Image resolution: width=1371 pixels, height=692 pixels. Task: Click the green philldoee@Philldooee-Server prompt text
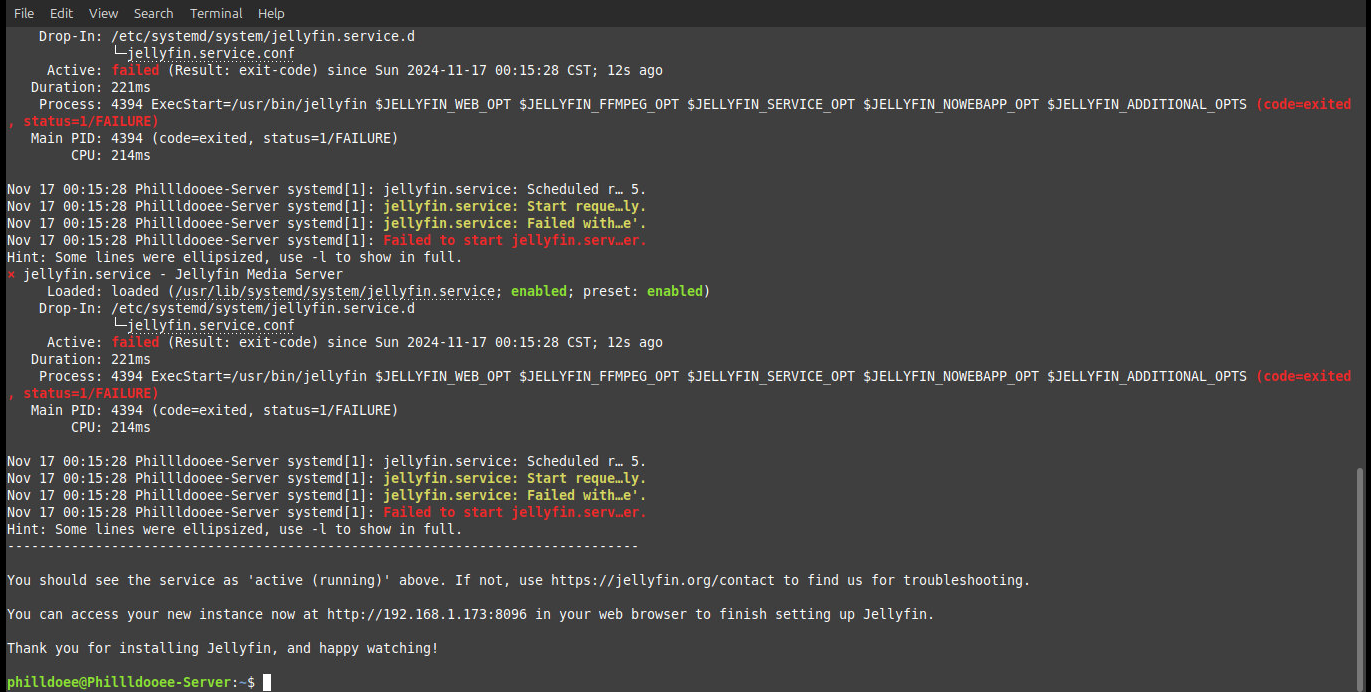(118, 682)
